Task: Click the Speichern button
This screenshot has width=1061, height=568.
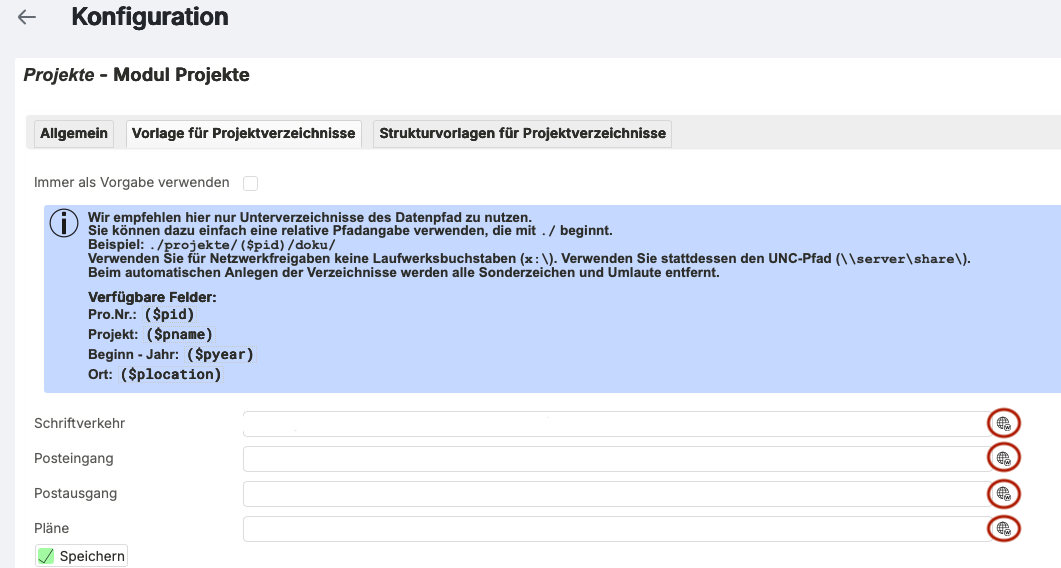Action: point(82,556)
